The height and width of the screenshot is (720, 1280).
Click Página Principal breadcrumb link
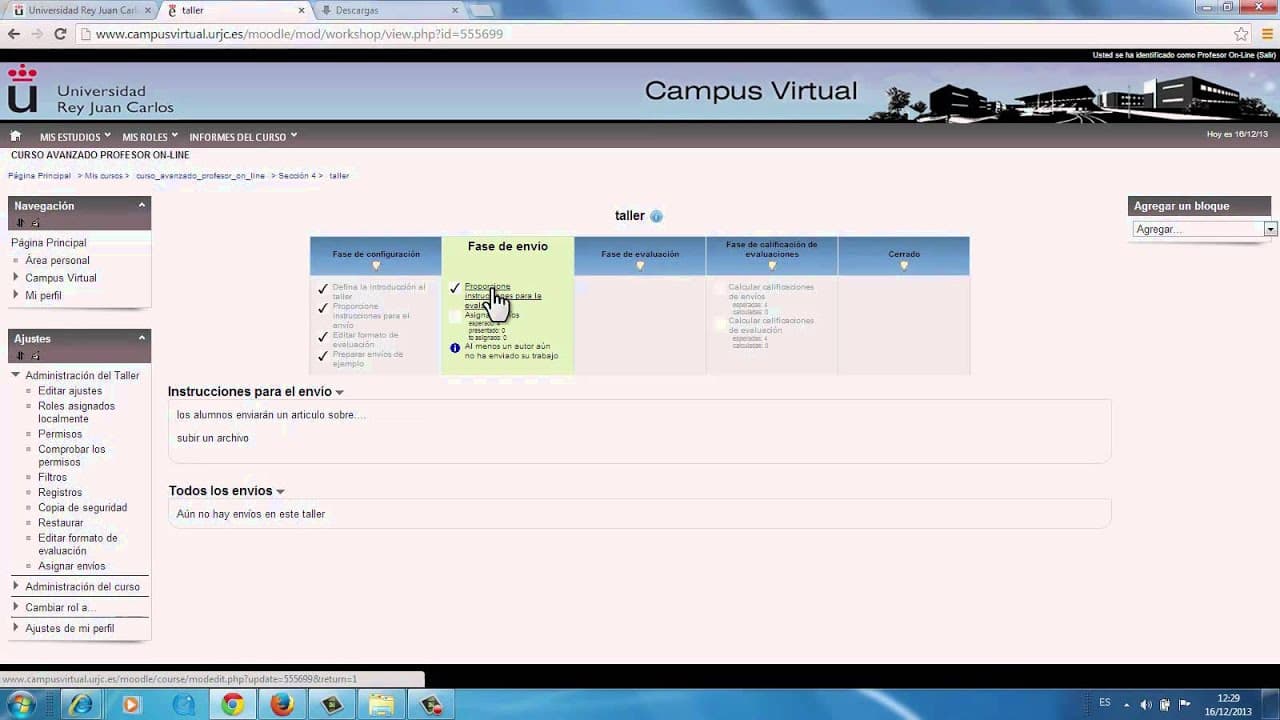pyautogui.click(x=40, y=176)
